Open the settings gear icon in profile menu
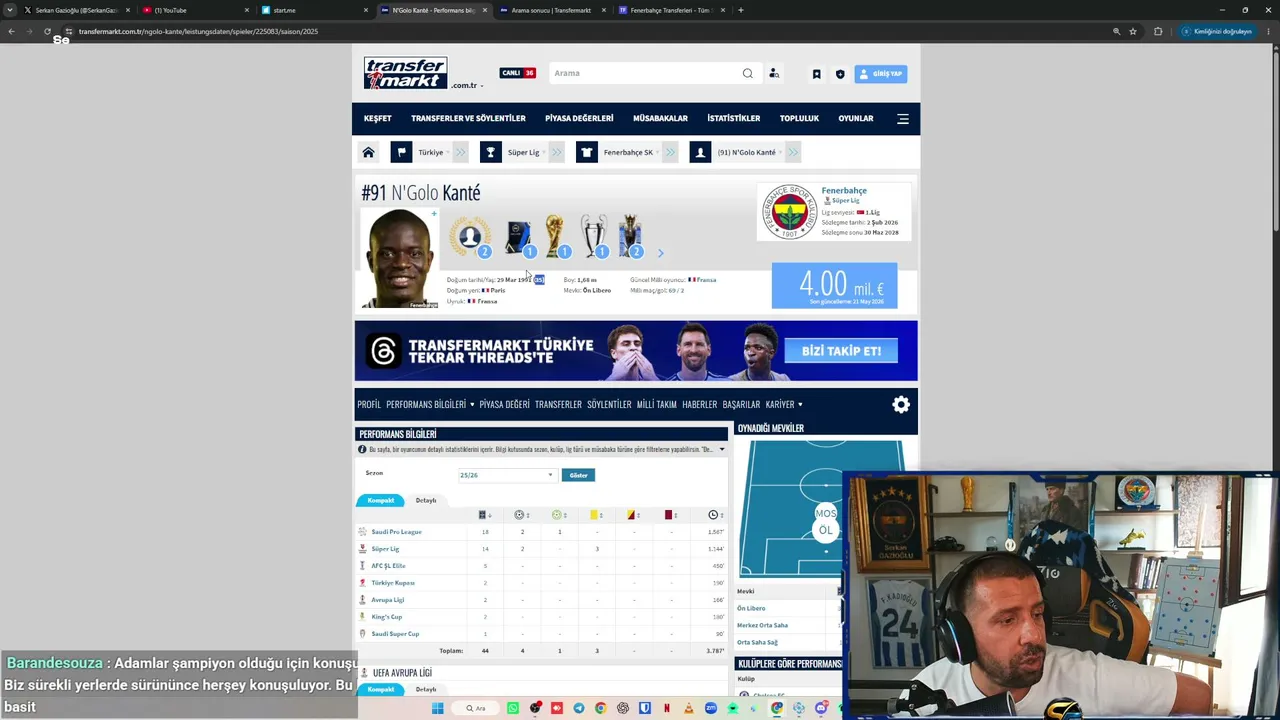The image size is (1280, 720). (901, 404)
